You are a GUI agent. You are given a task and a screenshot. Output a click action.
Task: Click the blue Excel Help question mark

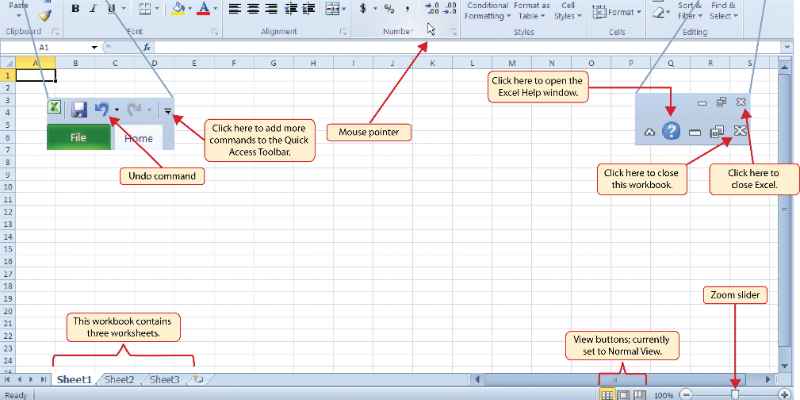(x=671, y=131)
